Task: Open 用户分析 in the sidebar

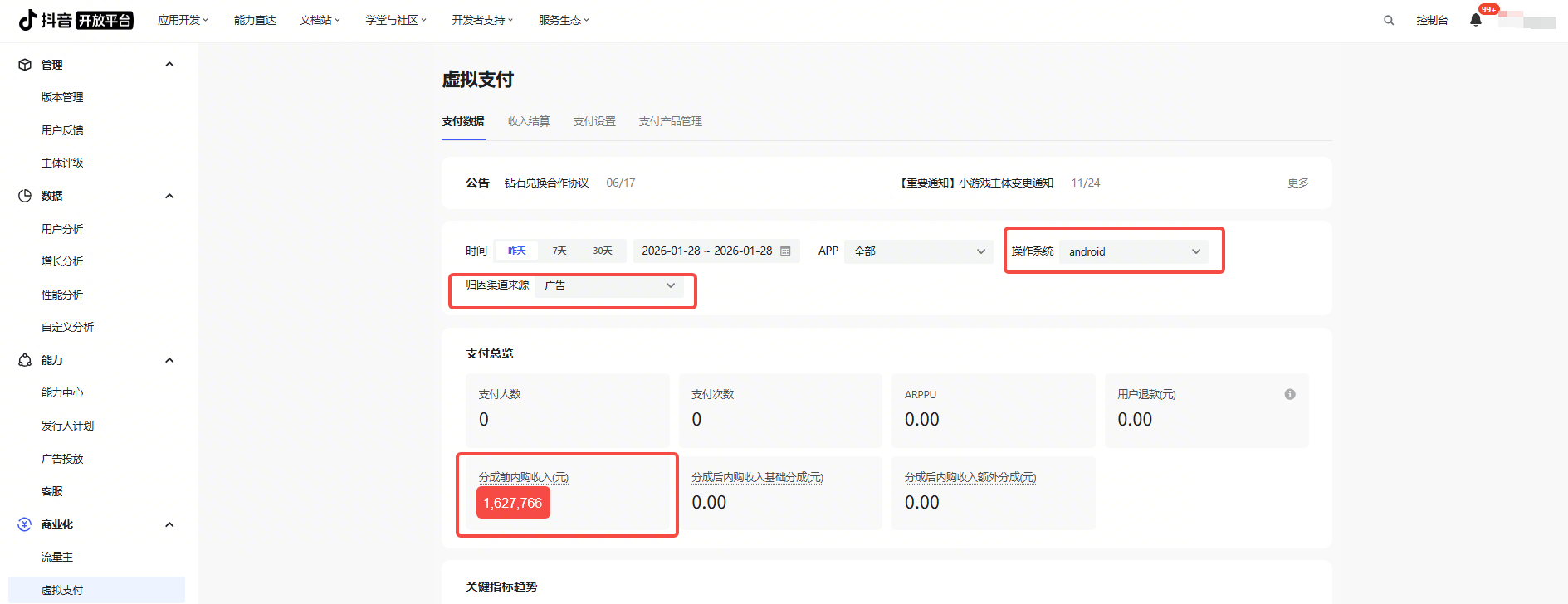Action: 62,229
